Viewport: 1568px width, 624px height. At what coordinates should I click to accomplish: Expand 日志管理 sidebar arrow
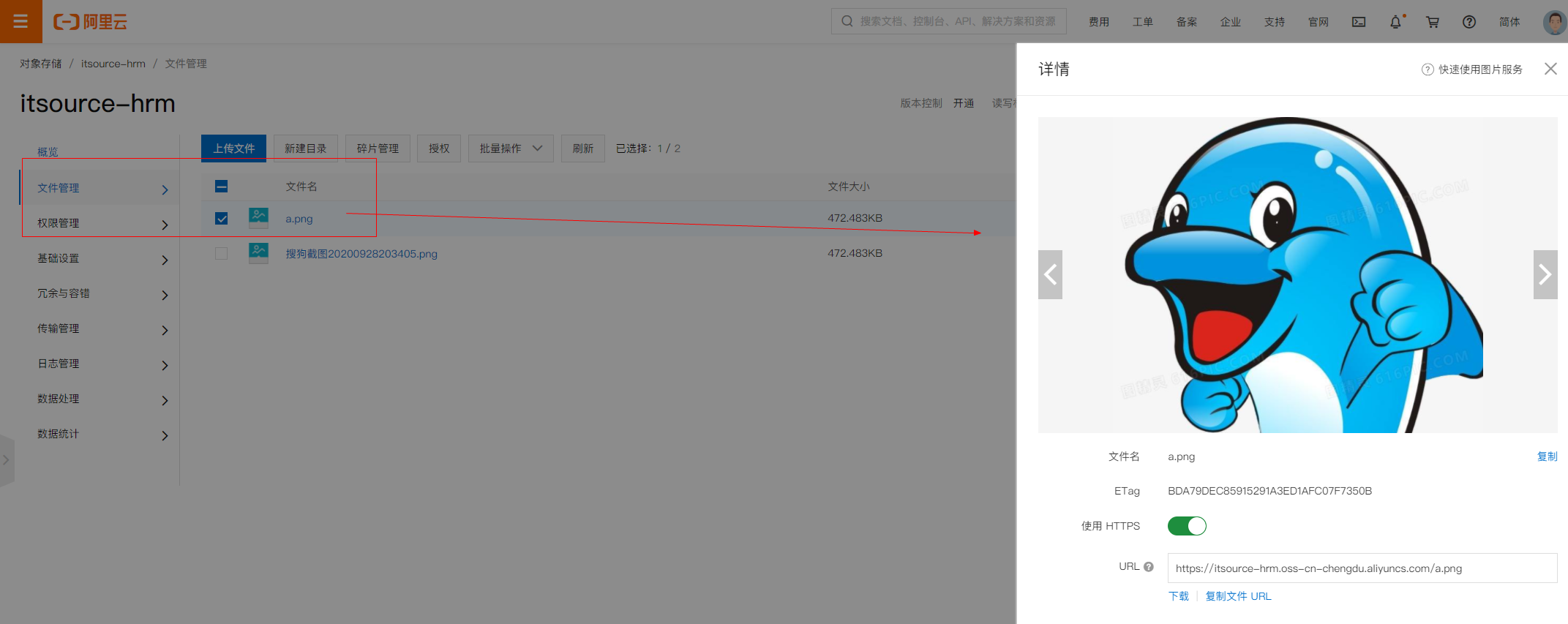coord(165,365)
